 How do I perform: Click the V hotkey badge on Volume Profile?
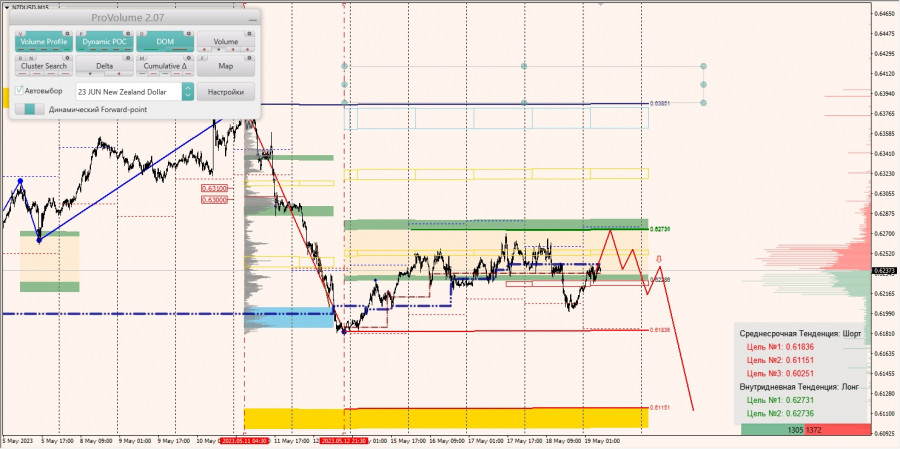tap(21, 34)
